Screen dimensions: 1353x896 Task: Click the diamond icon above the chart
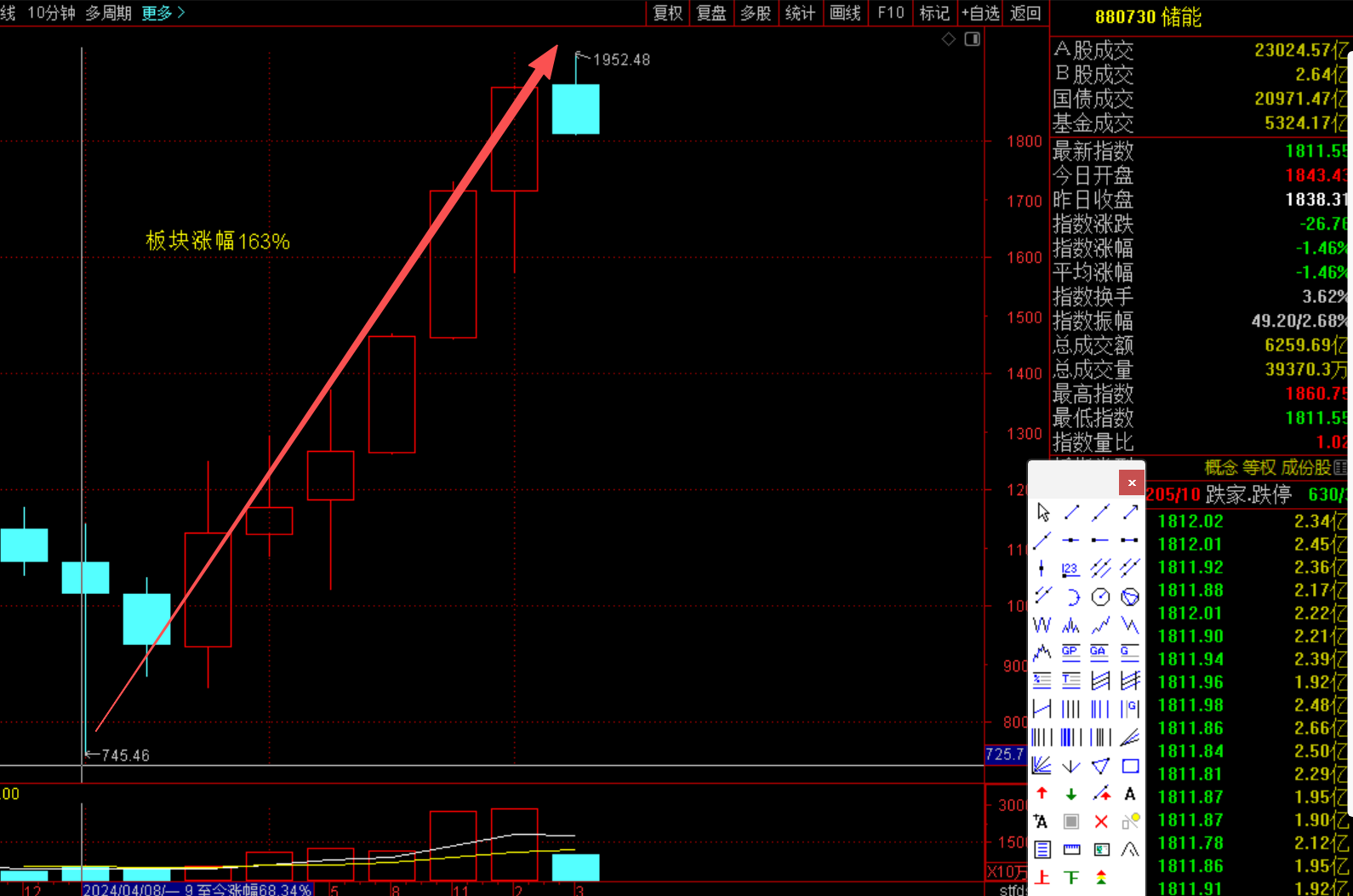[x=949, y=39]
